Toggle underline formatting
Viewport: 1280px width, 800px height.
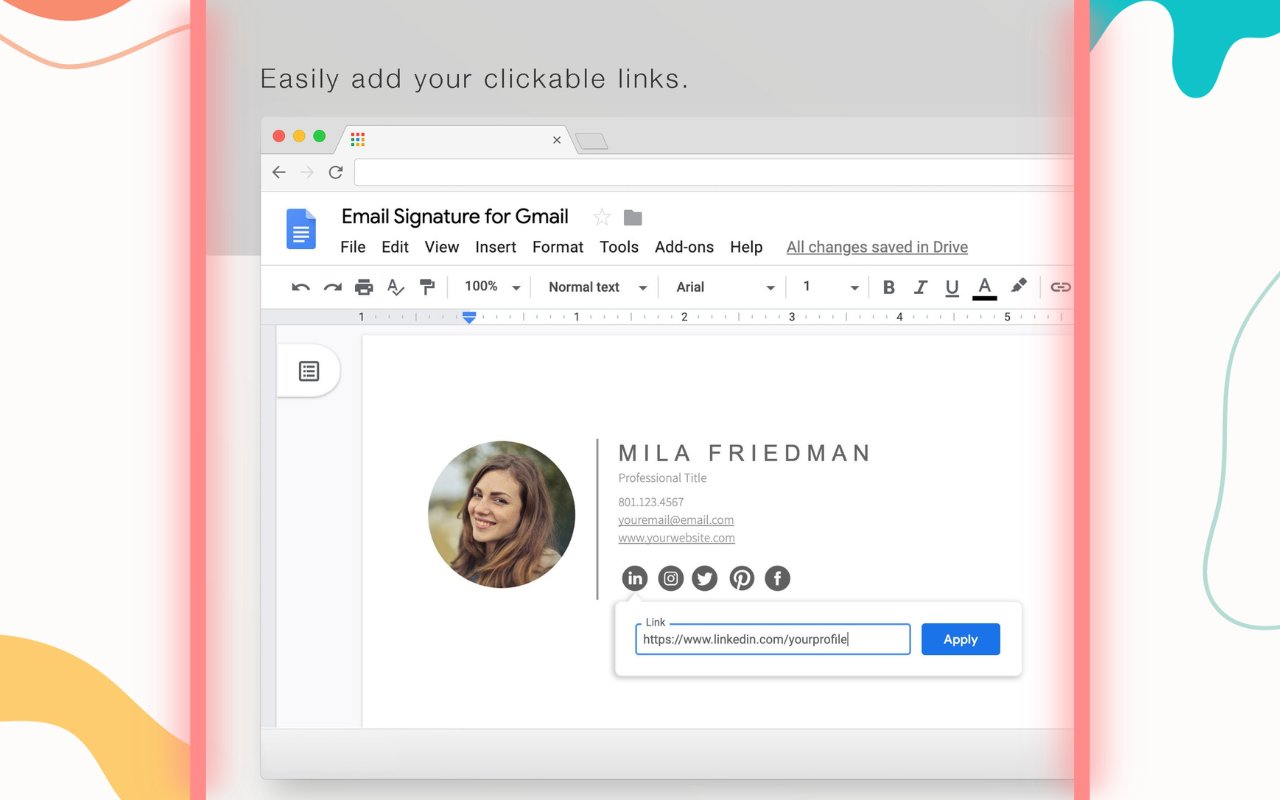coord(952,287)
